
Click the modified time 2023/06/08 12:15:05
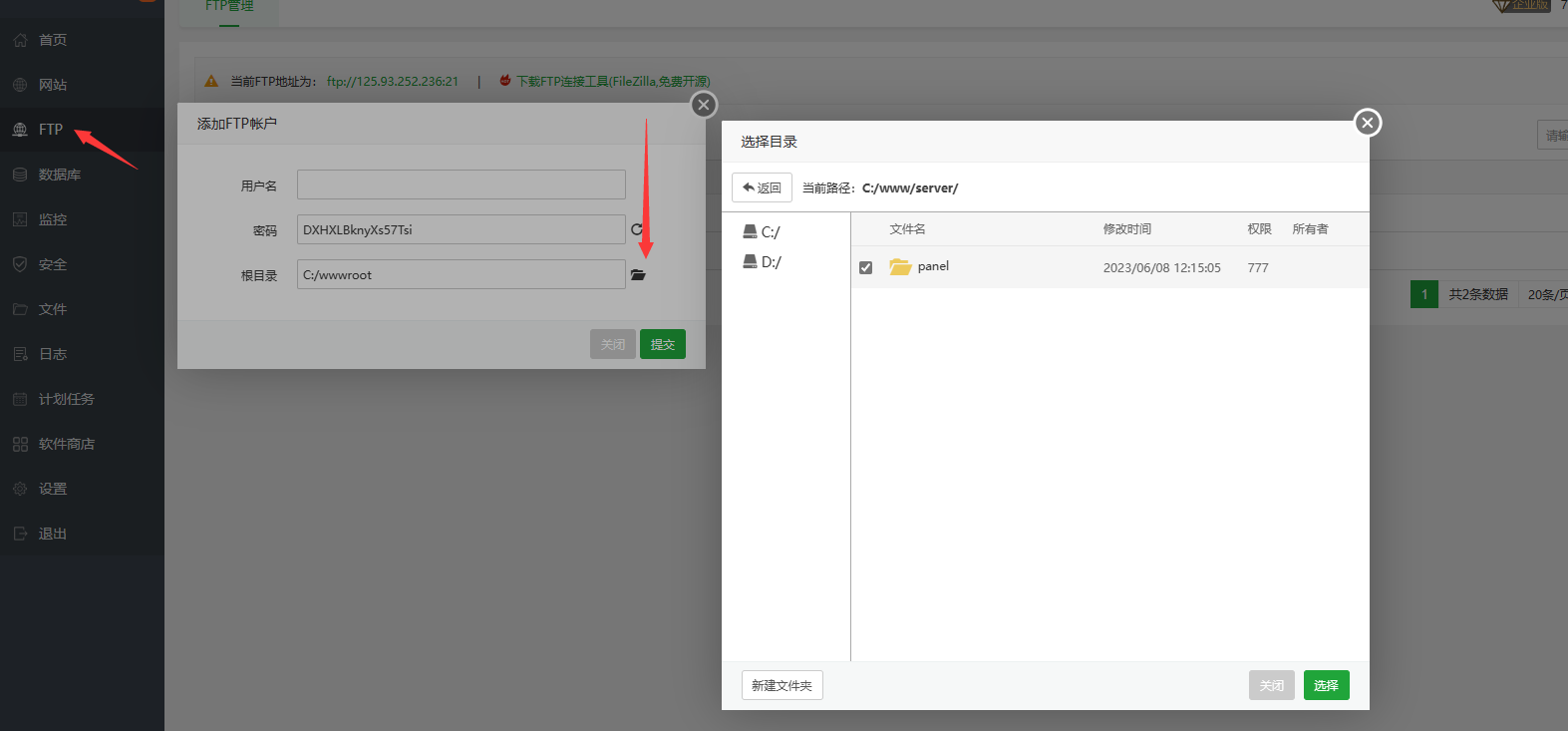(1162, 267)
